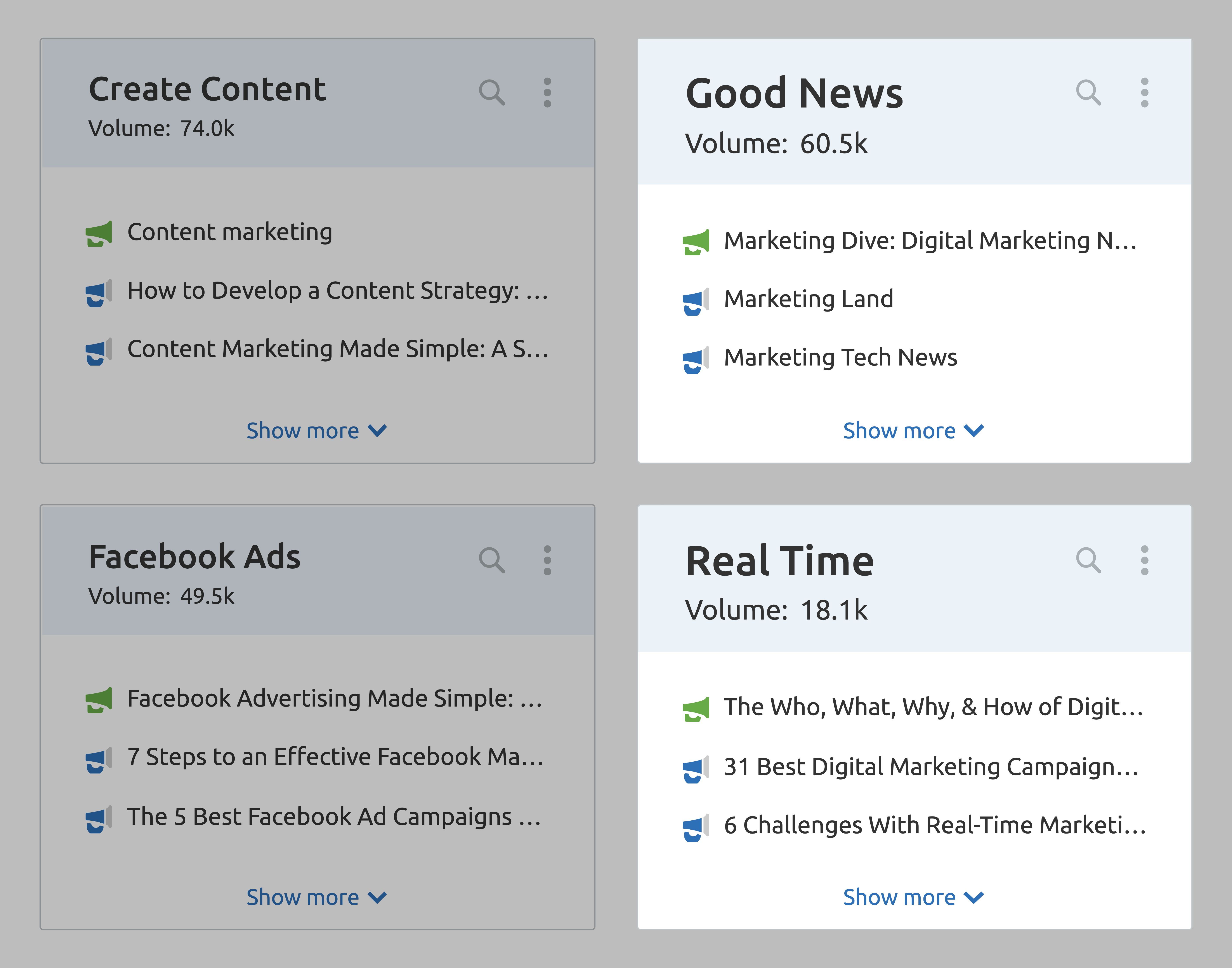Click blue megaphone beside 6 Challenges With Real-Time
Viewport: 1232px width, 968px height.
click(x=696, y=828)
